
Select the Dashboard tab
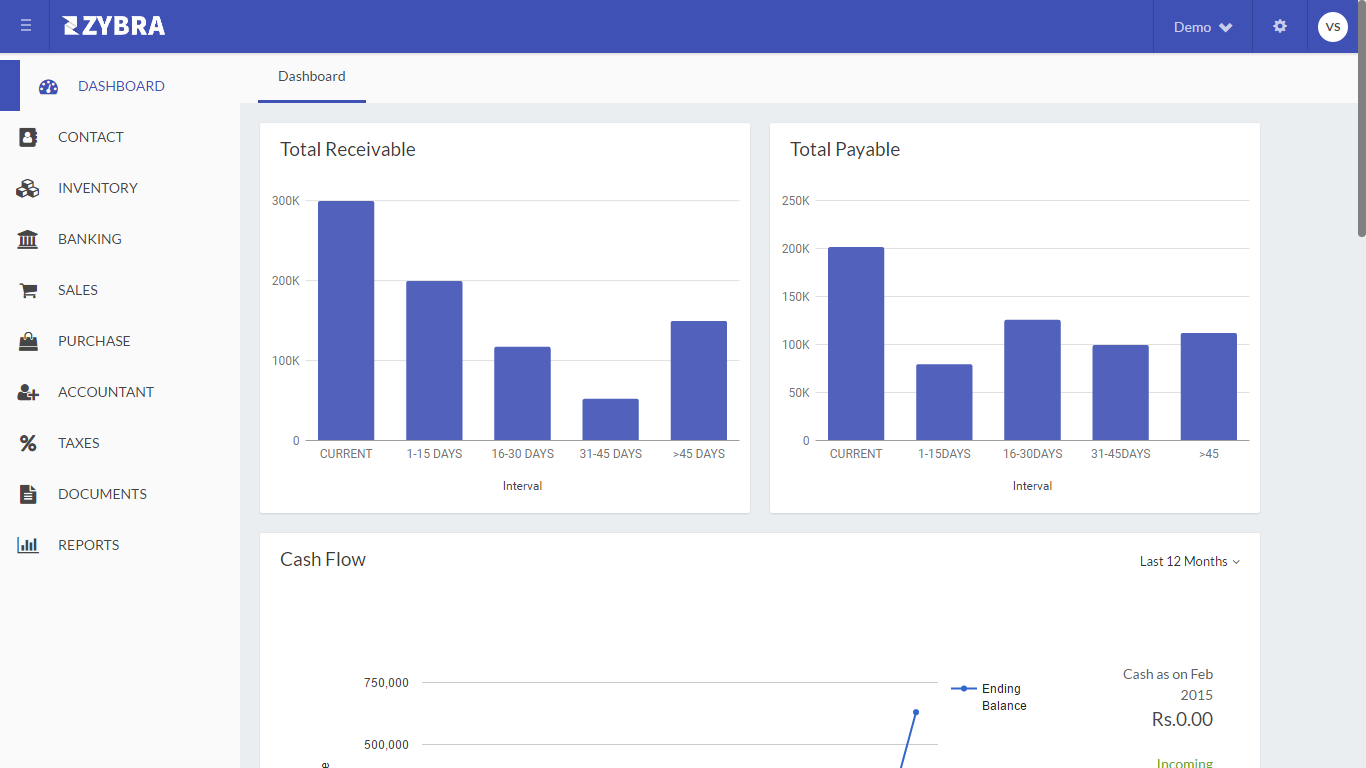coord(312,77)
